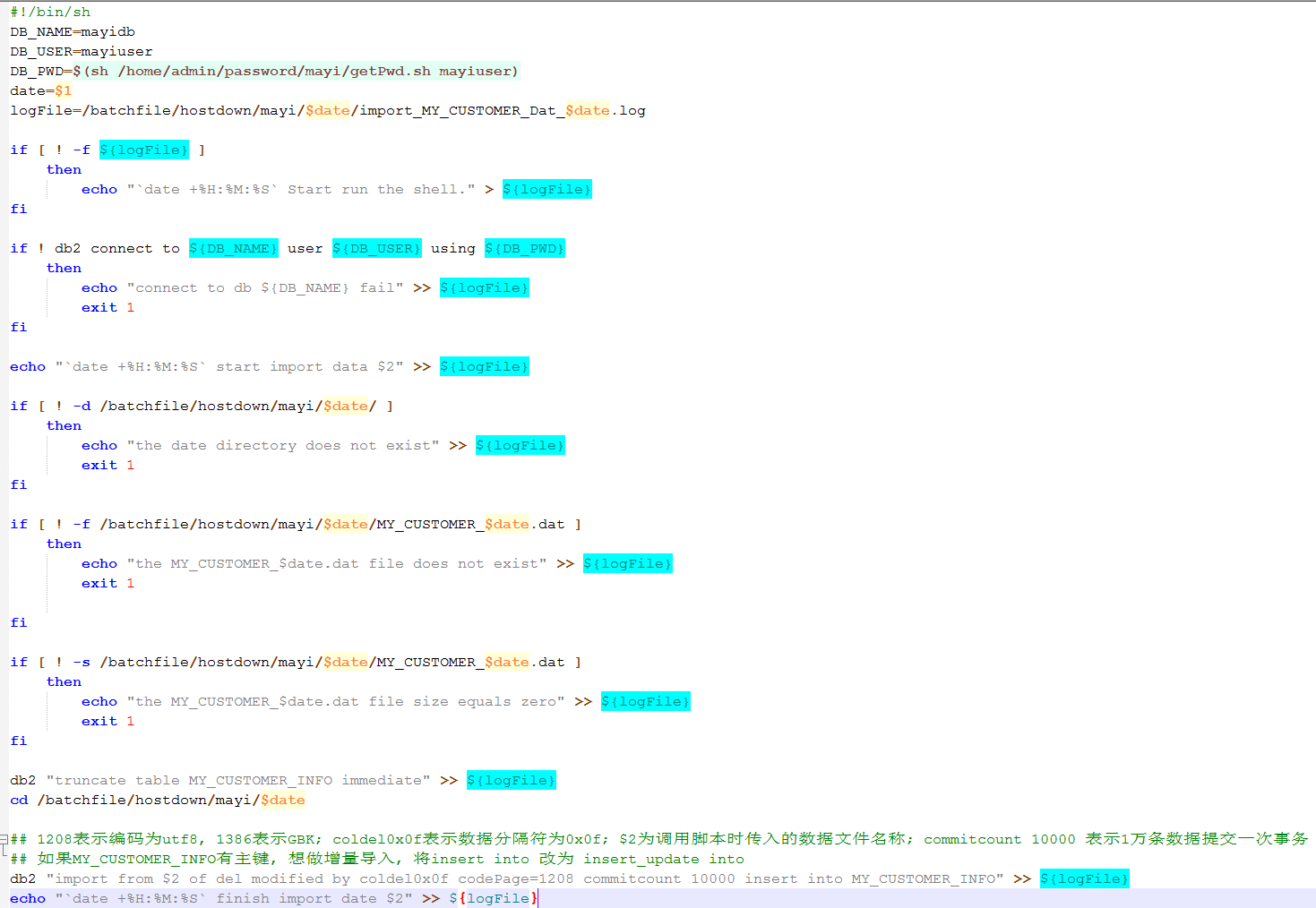Click ${logFile} at end of last line
Image resolution: width=1316 pixels, height=908 pixels.
click(494, 898)
